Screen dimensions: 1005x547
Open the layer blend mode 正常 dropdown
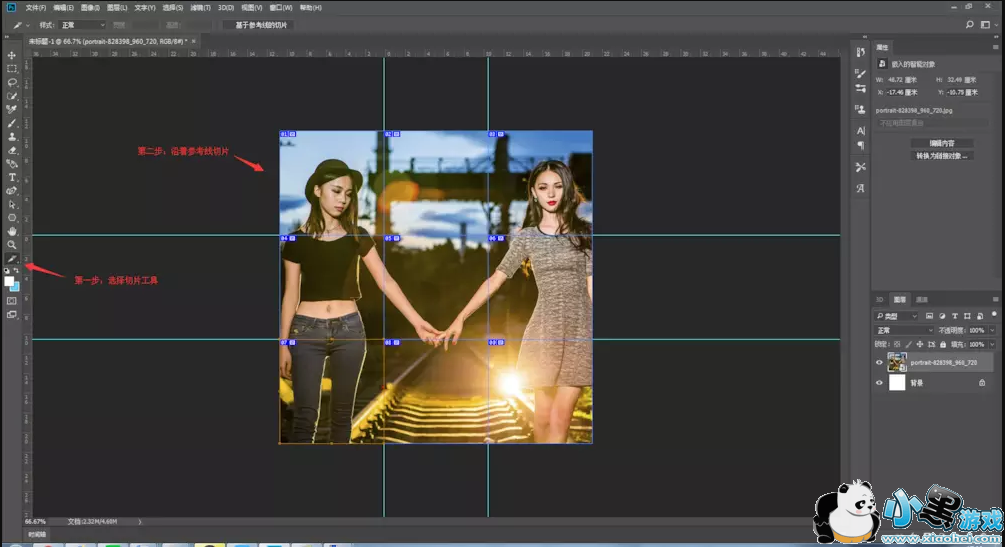903,330
